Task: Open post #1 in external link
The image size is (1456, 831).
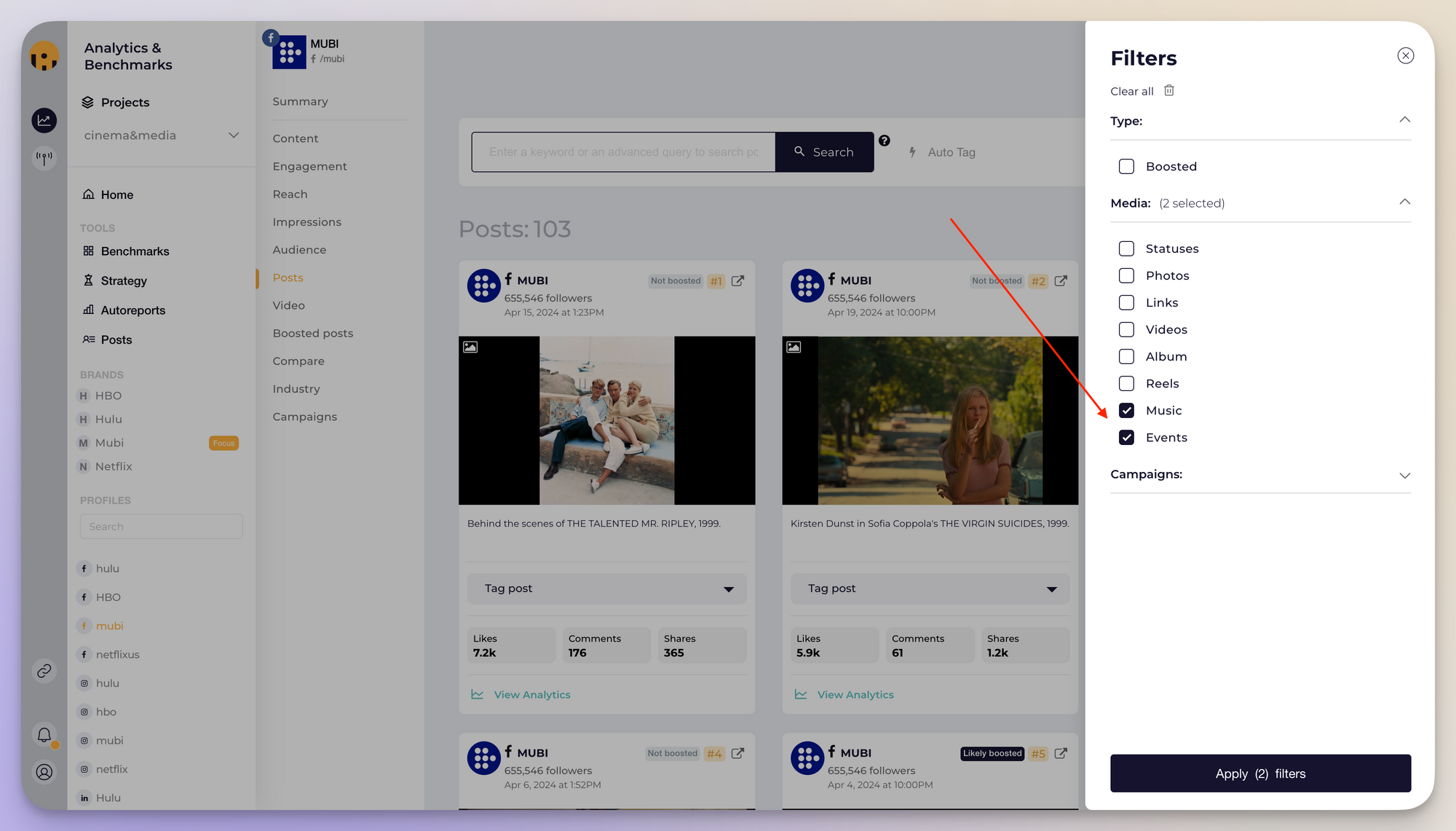Action: [737, 281]
